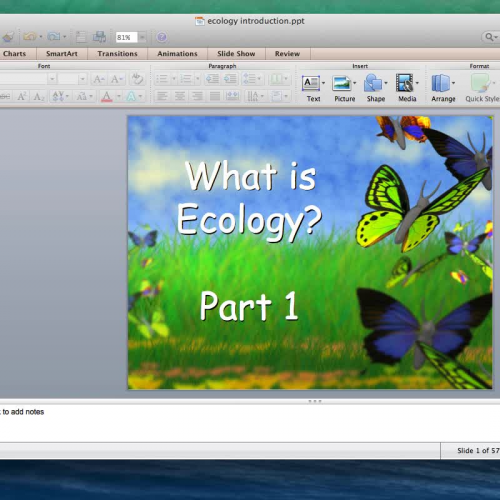This screenshot has height=500, width=500.
Task: Click the 'ecology introduction.ppt' window title
Action: pyautogui.click(x=256, y=21)
